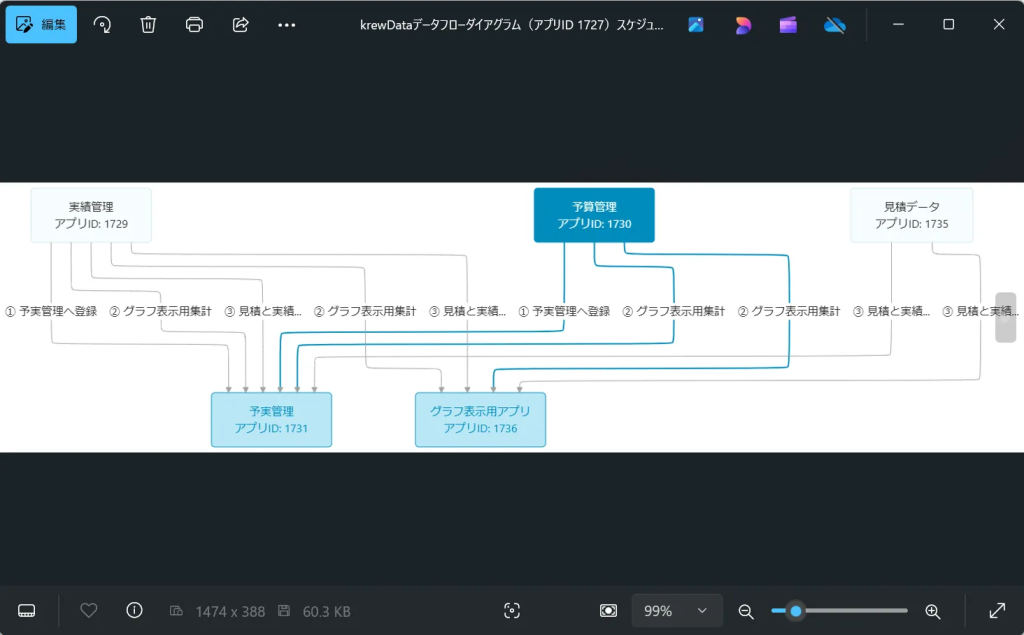This screenshot has width=1024, height=635.
Task: Click the グラフ表示用アプリ ID 1736 node
Action: [x=480, y=420]
